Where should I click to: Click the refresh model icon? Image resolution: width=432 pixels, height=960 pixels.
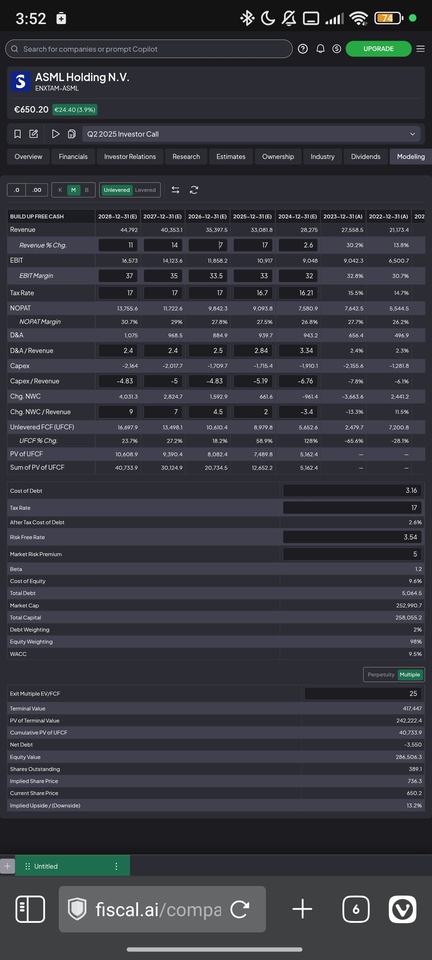[194, 190]
